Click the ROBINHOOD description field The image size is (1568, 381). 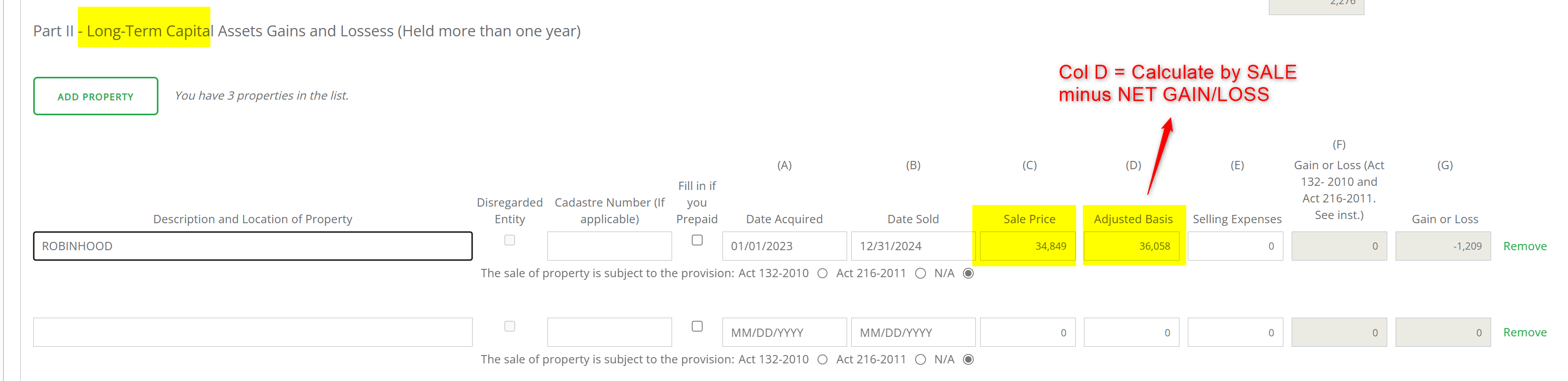click(252, 246)
